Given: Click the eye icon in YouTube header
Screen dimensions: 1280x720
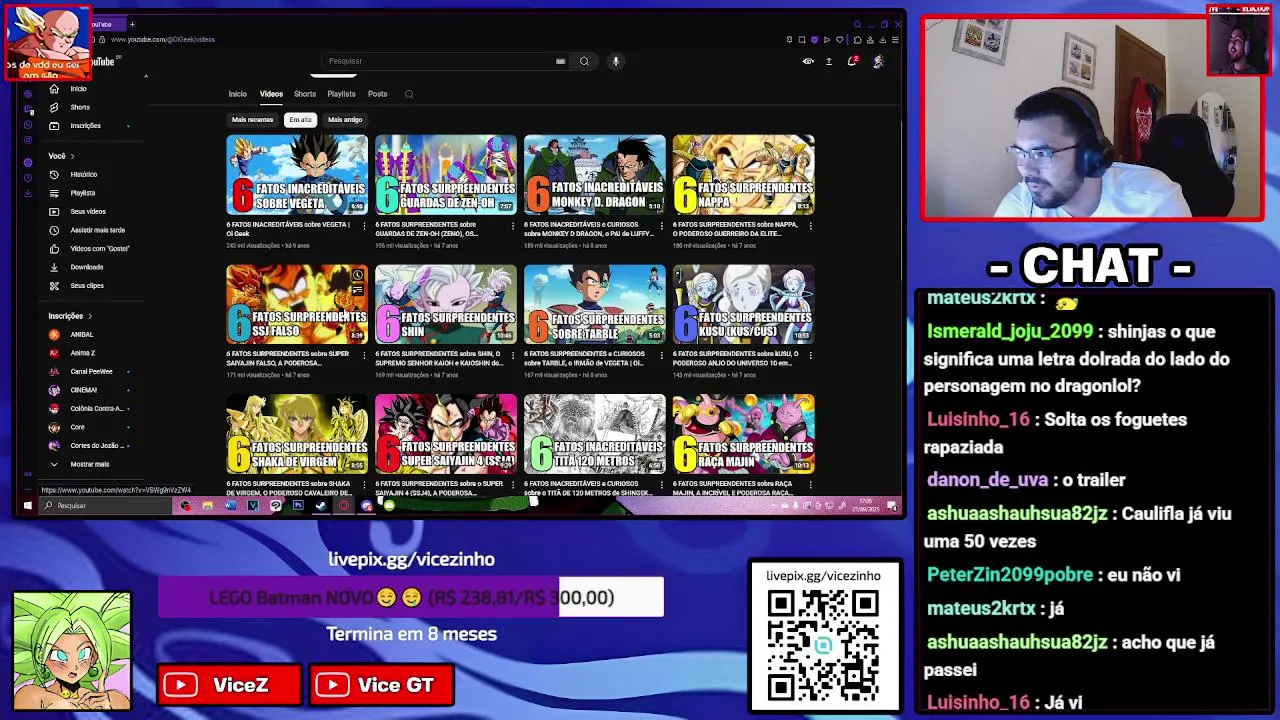Looking at the screenshot, I should coord(808,61).
